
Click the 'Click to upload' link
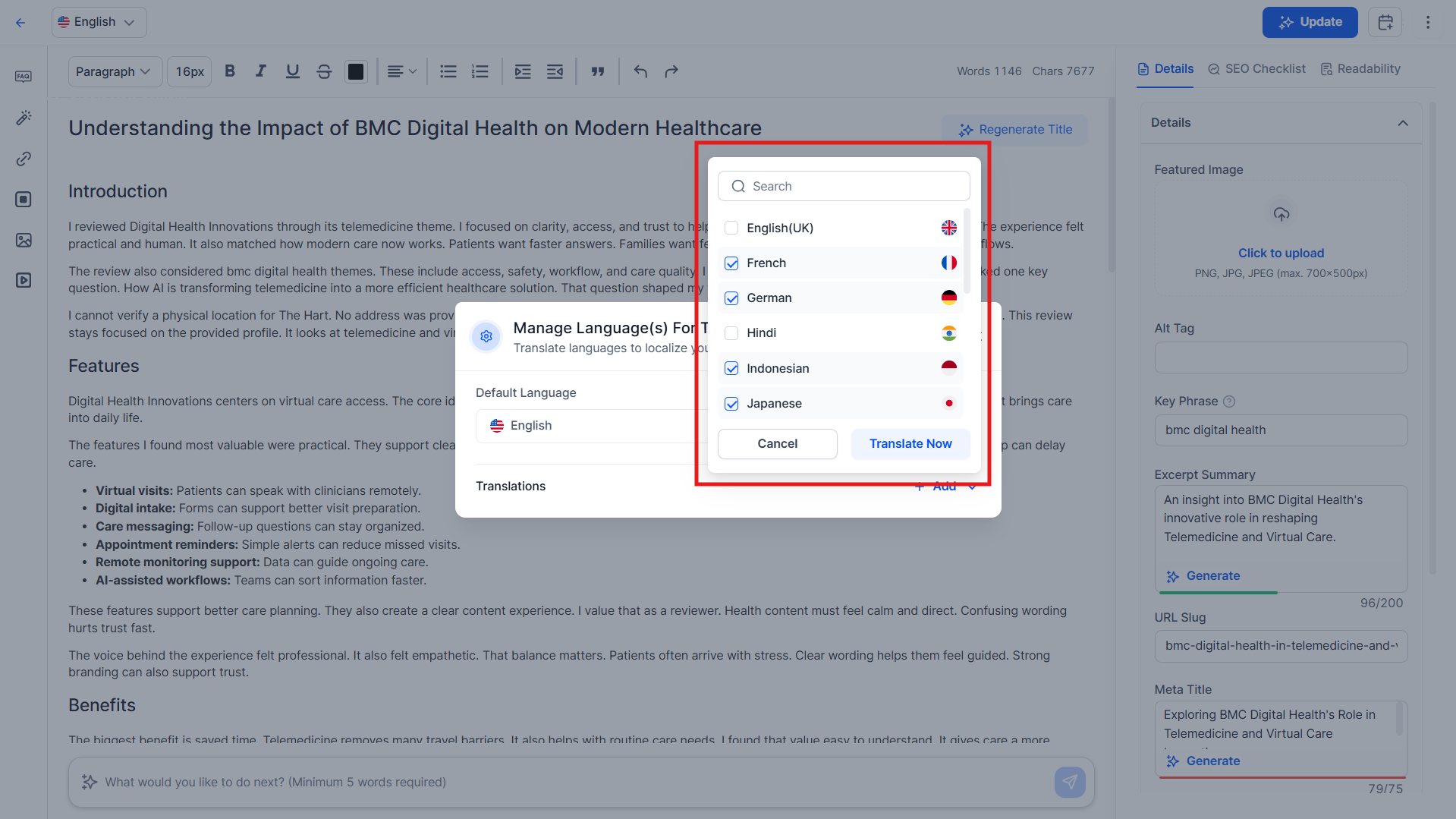[1281, 254]
